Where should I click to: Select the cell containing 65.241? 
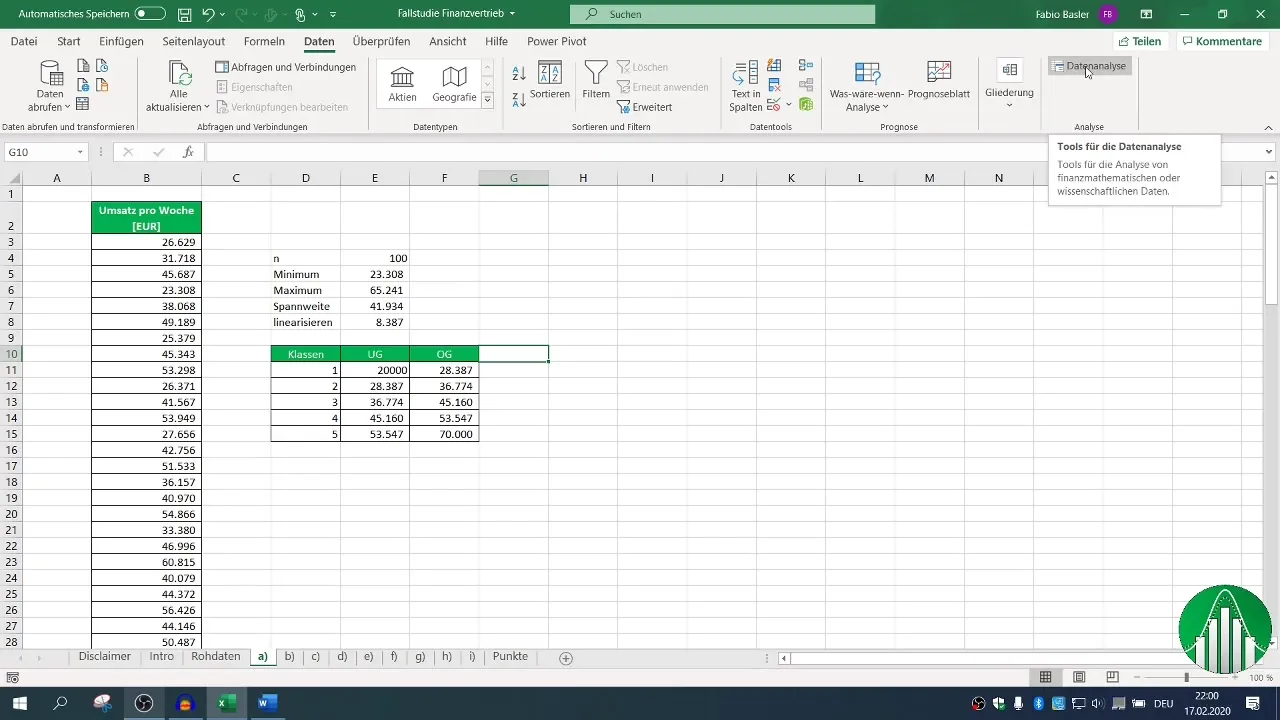click(375, 290)
